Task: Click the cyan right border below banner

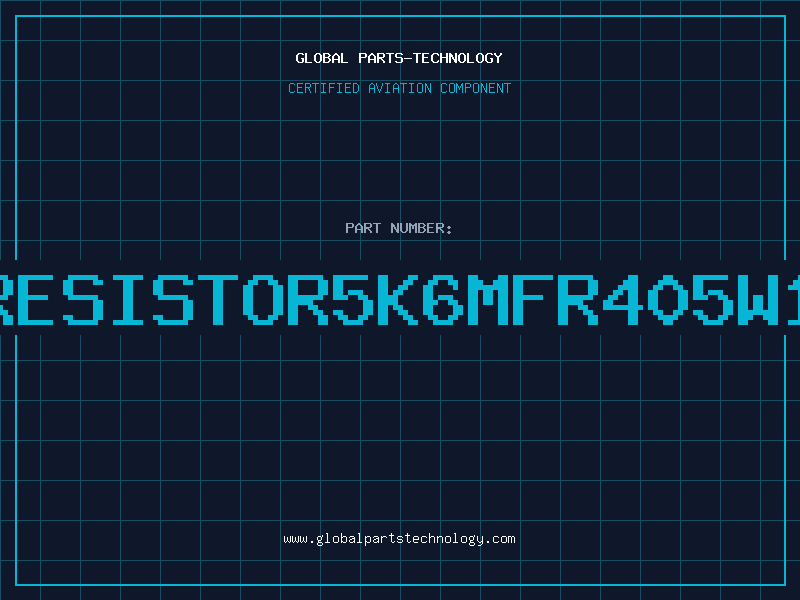Action: [x=785, y=460]
